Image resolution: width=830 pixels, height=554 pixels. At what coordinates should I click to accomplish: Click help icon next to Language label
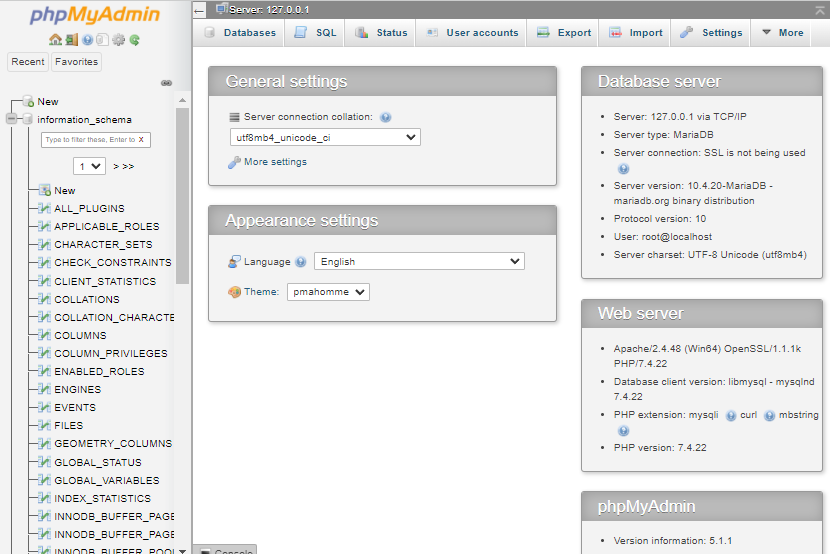pos(301,262)
